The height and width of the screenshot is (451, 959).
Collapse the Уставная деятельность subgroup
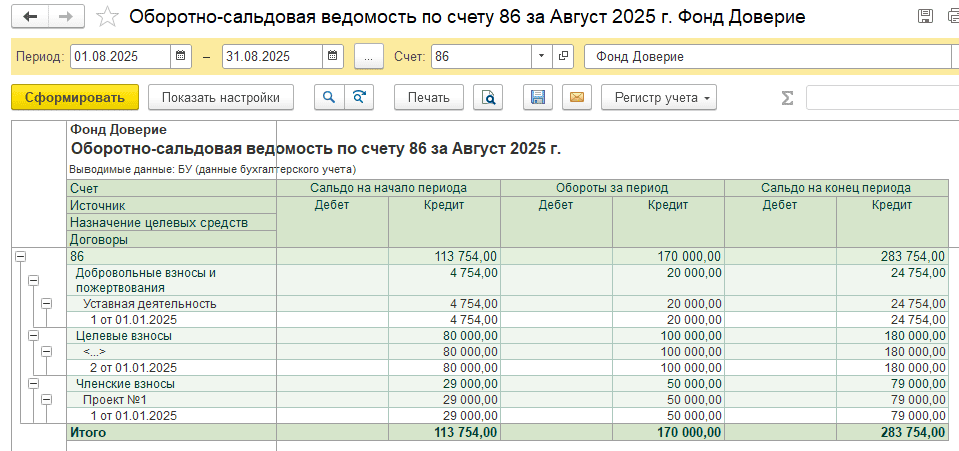(46, 304)
